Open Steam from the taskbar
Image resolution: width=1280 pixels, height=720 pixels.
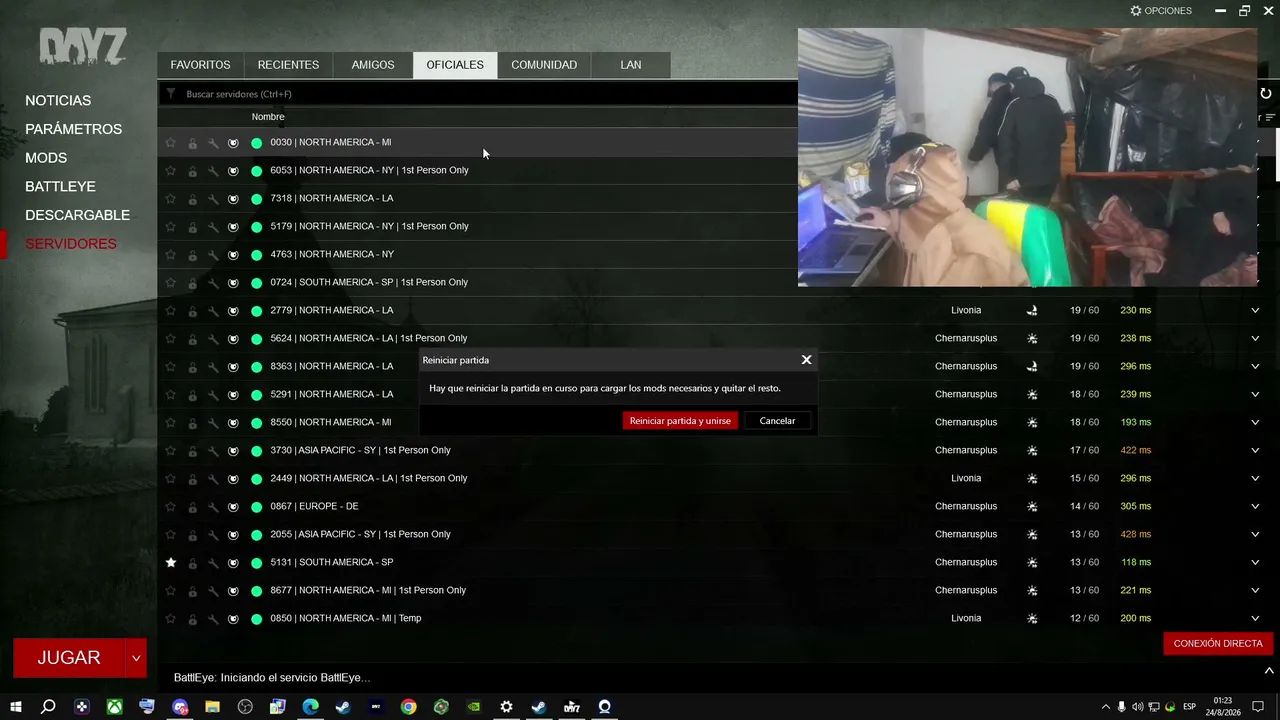pos(343,707)
